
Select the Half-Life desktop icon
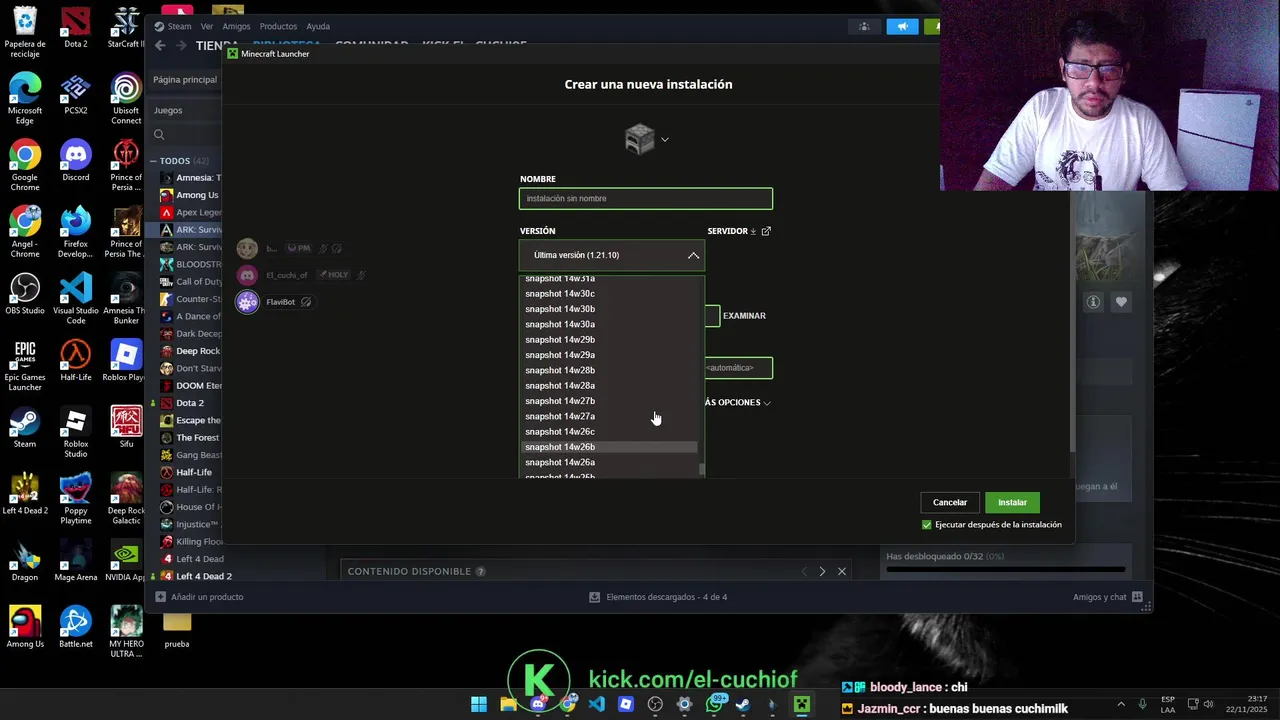76,361
